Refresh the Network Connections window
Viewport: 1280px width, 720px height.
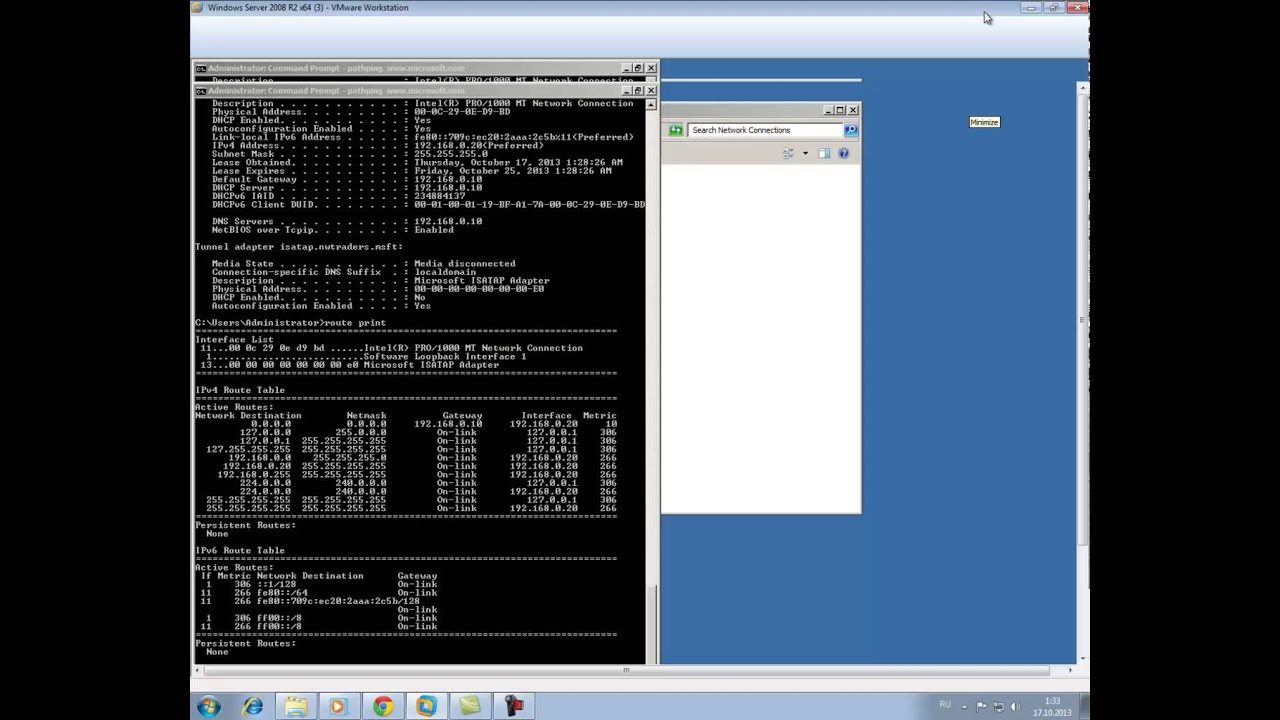[x=676, y=130]
